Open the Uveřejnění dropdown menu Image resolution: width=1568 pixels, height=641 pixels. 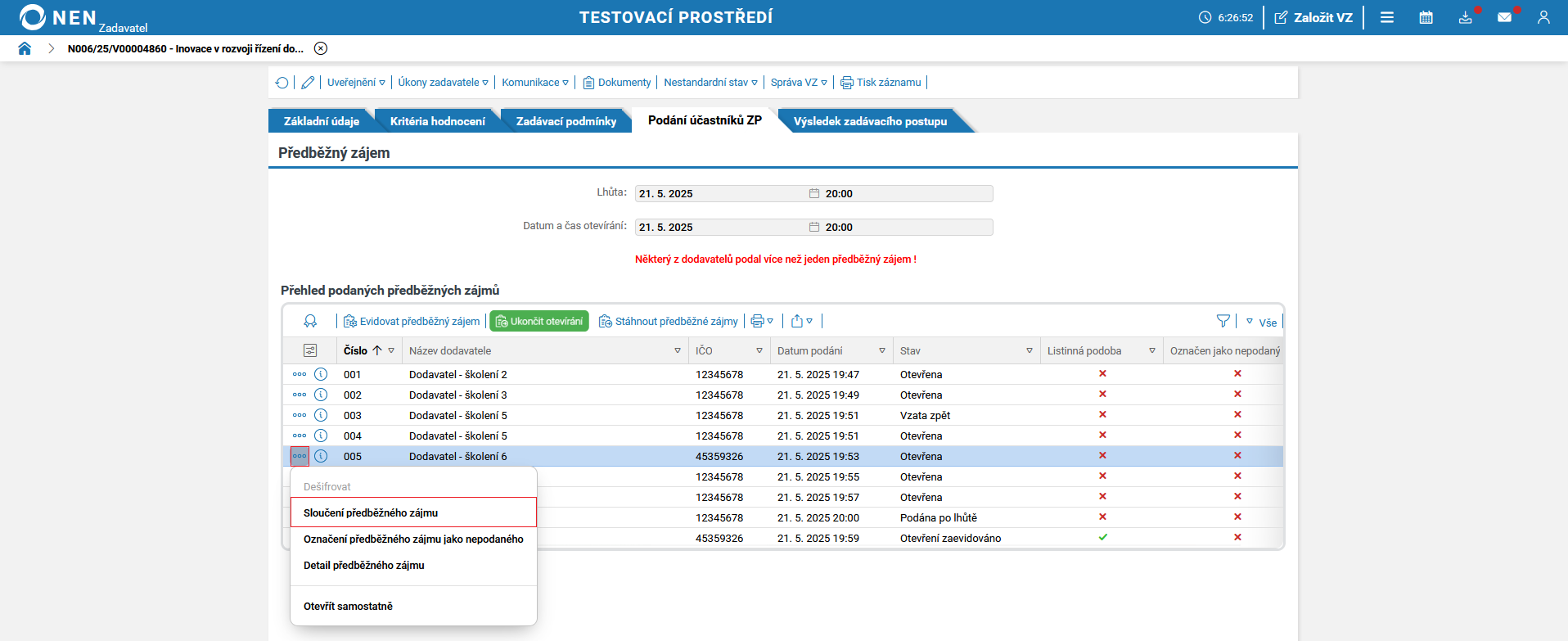pyautogui.click(x=356, y=83)
